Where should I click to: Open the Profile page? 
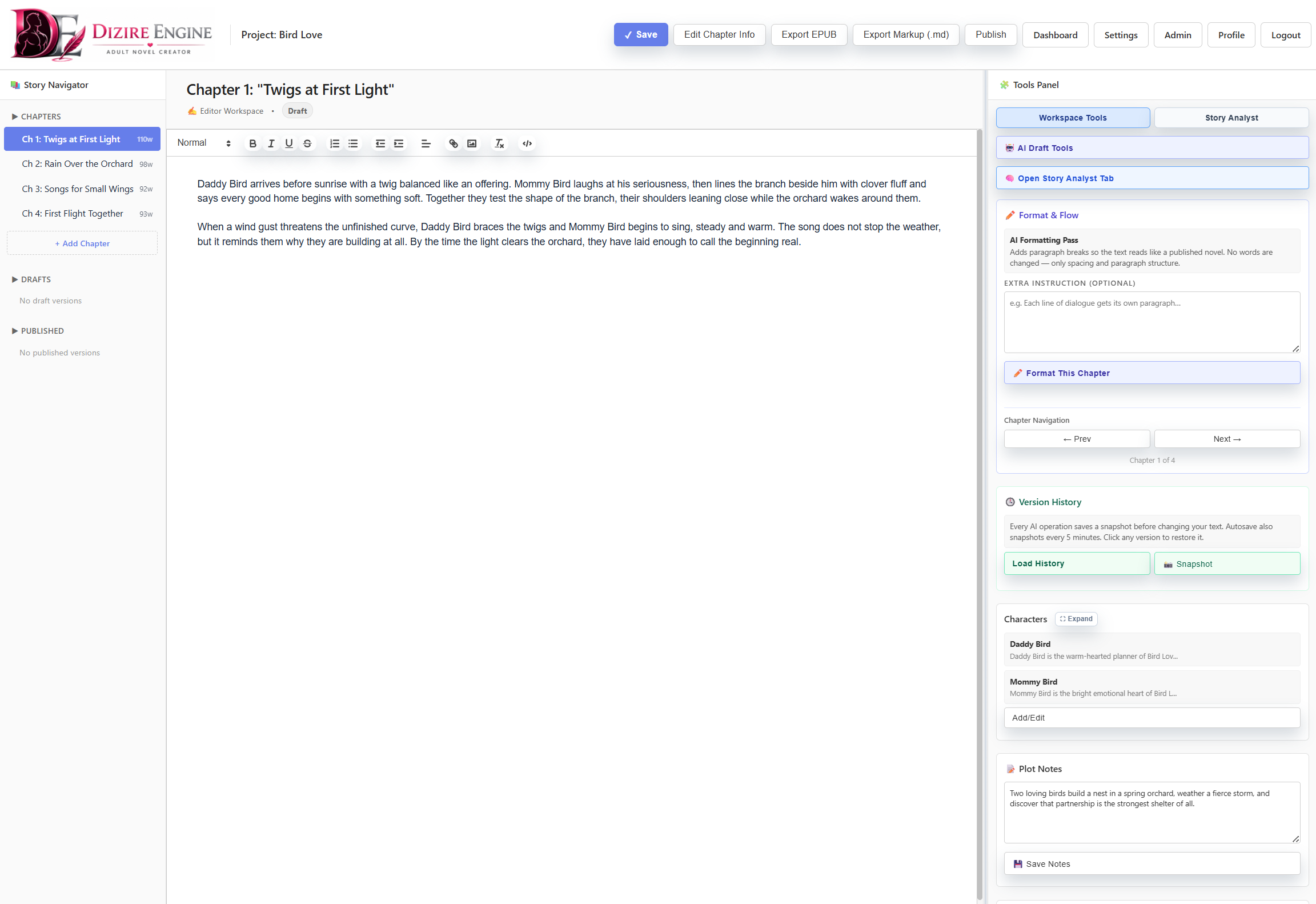click(x=1231, y=35)
